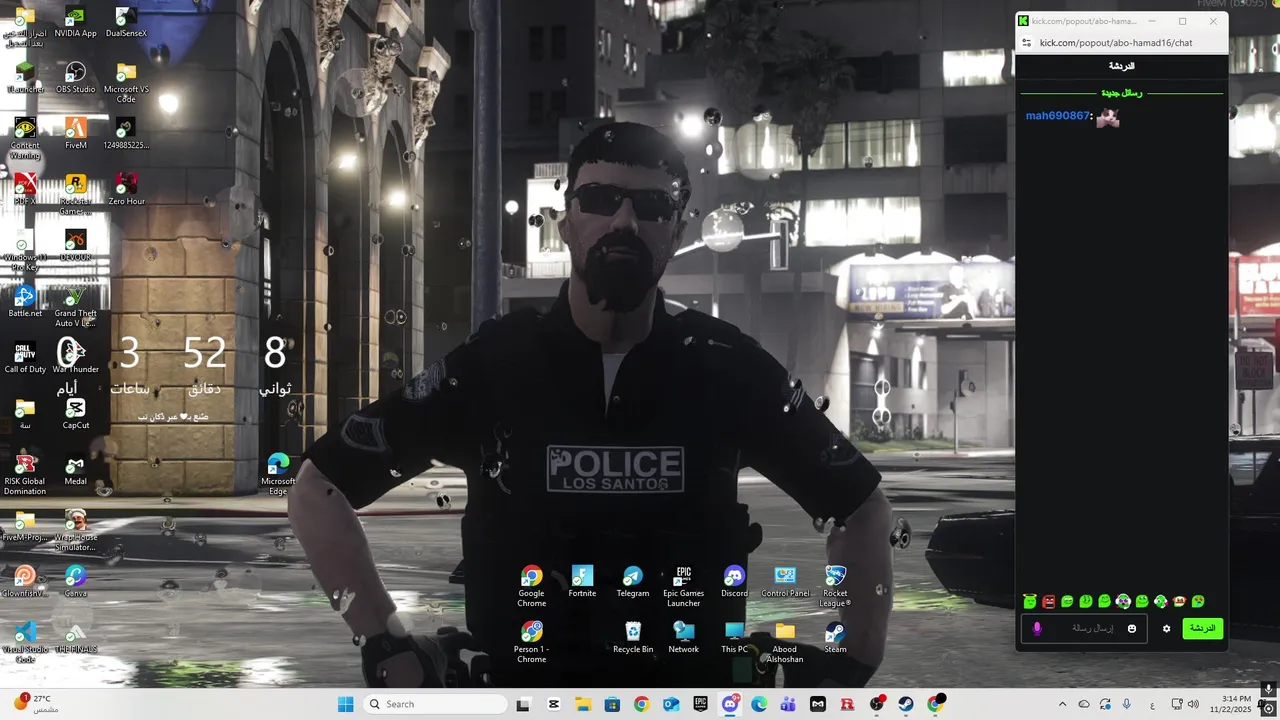Open PDF X desktop icon

pyautogui.click(x=25, y=190)
